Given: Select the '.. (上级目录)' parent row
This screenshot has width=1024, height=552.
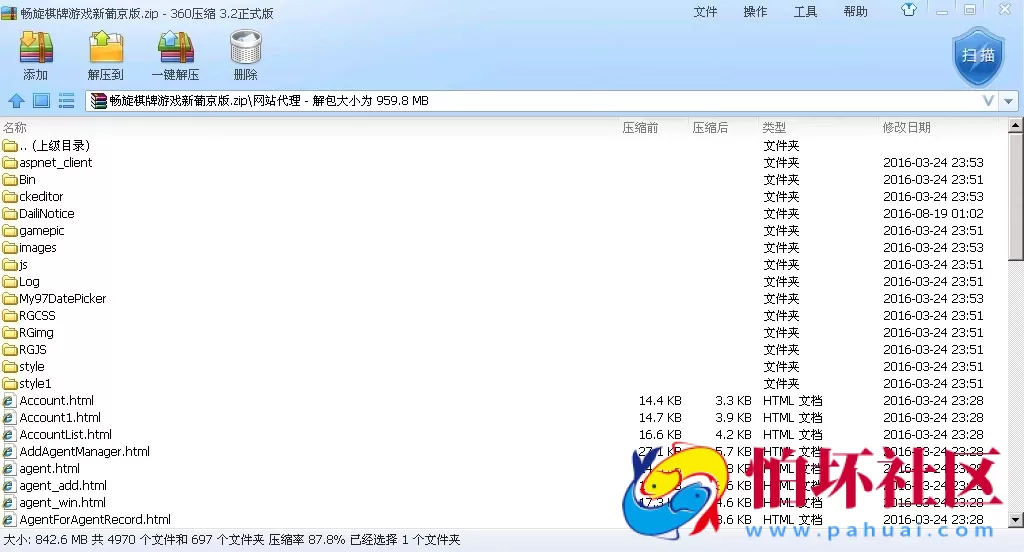Looking at the screenshot, I should tap(504, 146).
